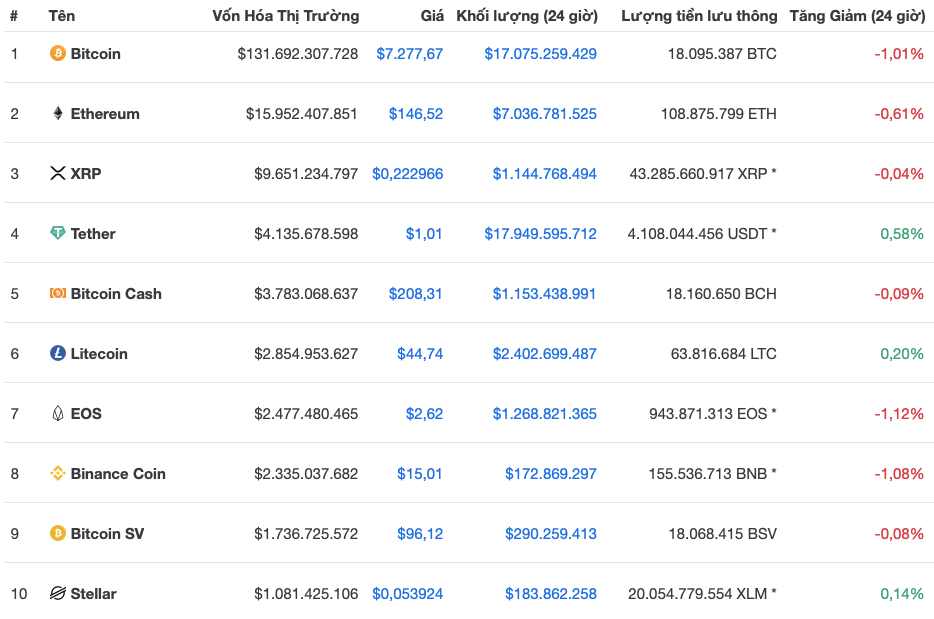The height and width of the screenshot is (619, 934).
Task: Select supply value 108.875.799 ETH
Action: click(718, 114)
